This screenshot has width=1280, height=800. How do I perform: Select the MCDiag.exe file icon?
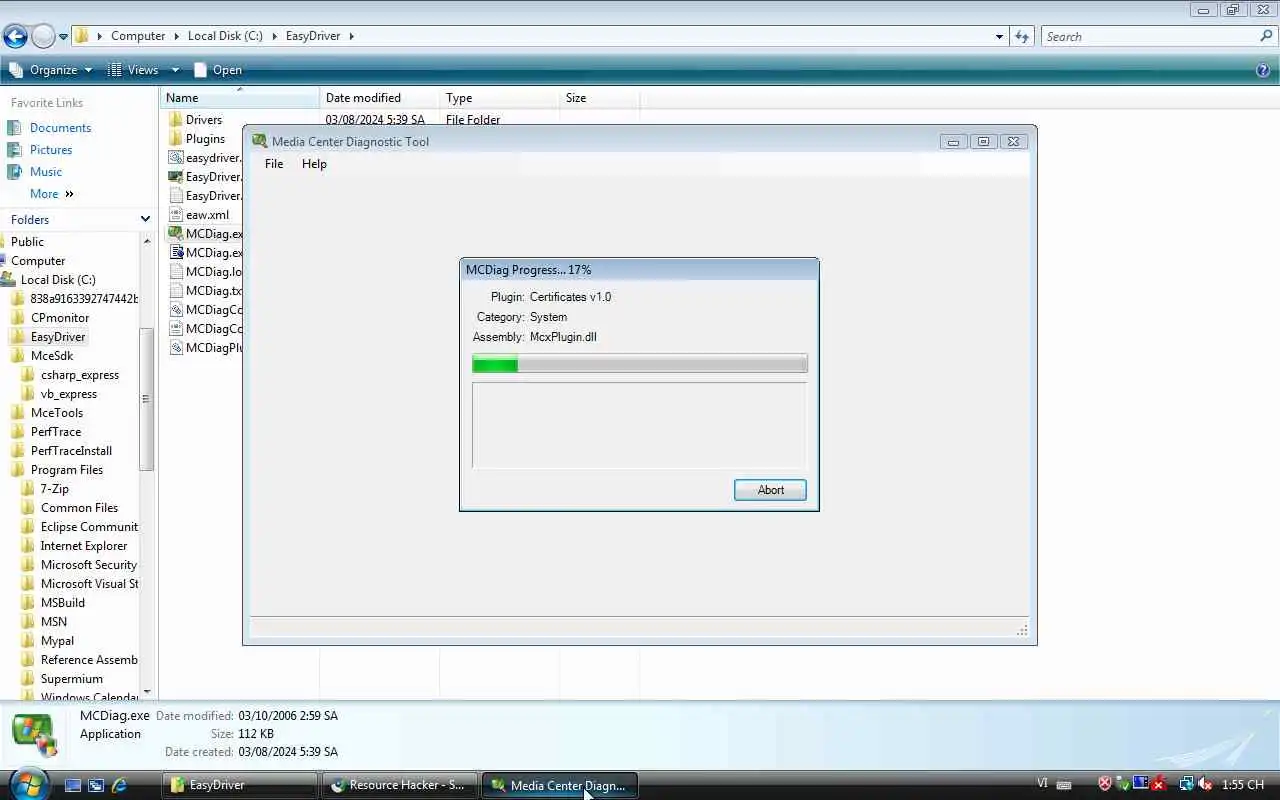coord(176,234)
